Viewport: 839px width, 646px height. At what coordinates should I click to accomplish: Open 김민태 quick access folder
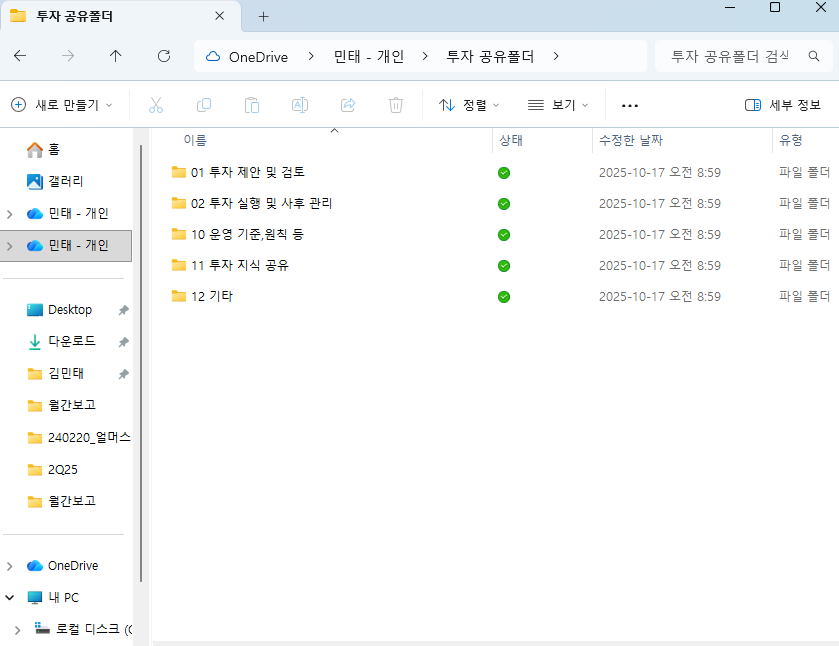pos(55,374)
